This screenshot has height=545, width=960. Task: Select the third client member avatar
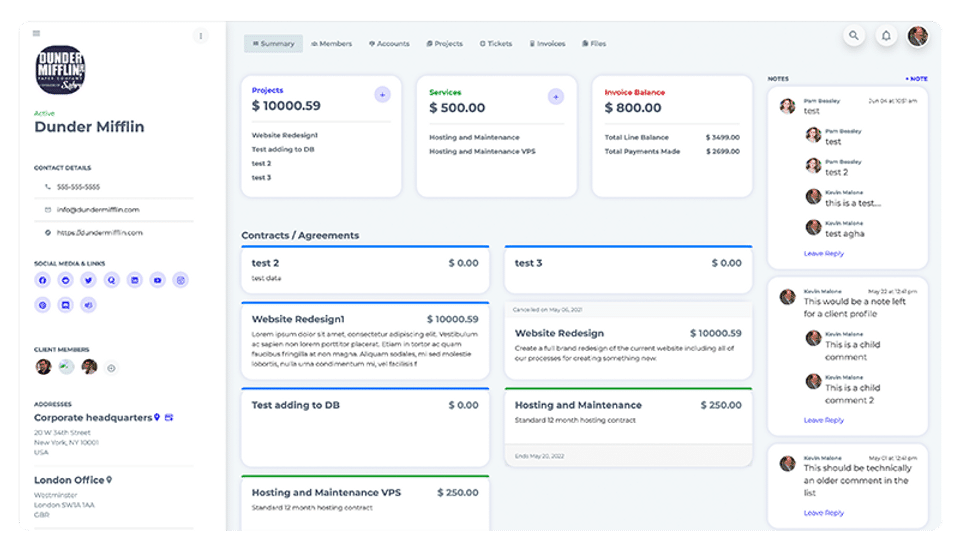89,367
